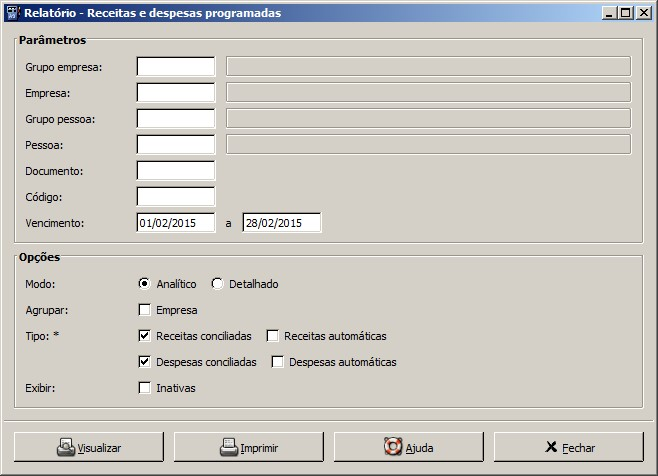Check Receitas automáticas checkbox
This screenshot has width=658, height=476.
point(273,336)
